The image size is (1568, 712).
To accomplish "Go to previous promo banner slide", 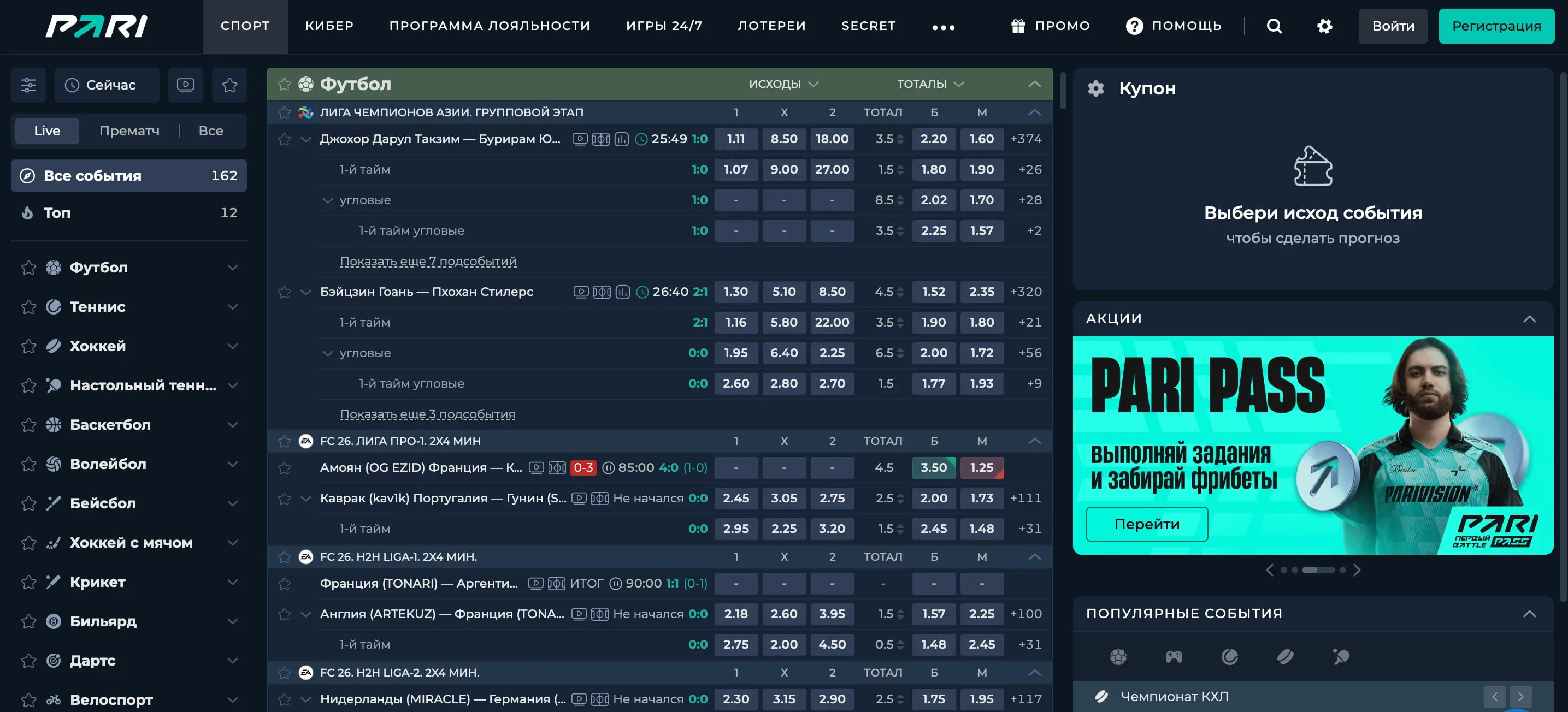I will click(1270, 570).
